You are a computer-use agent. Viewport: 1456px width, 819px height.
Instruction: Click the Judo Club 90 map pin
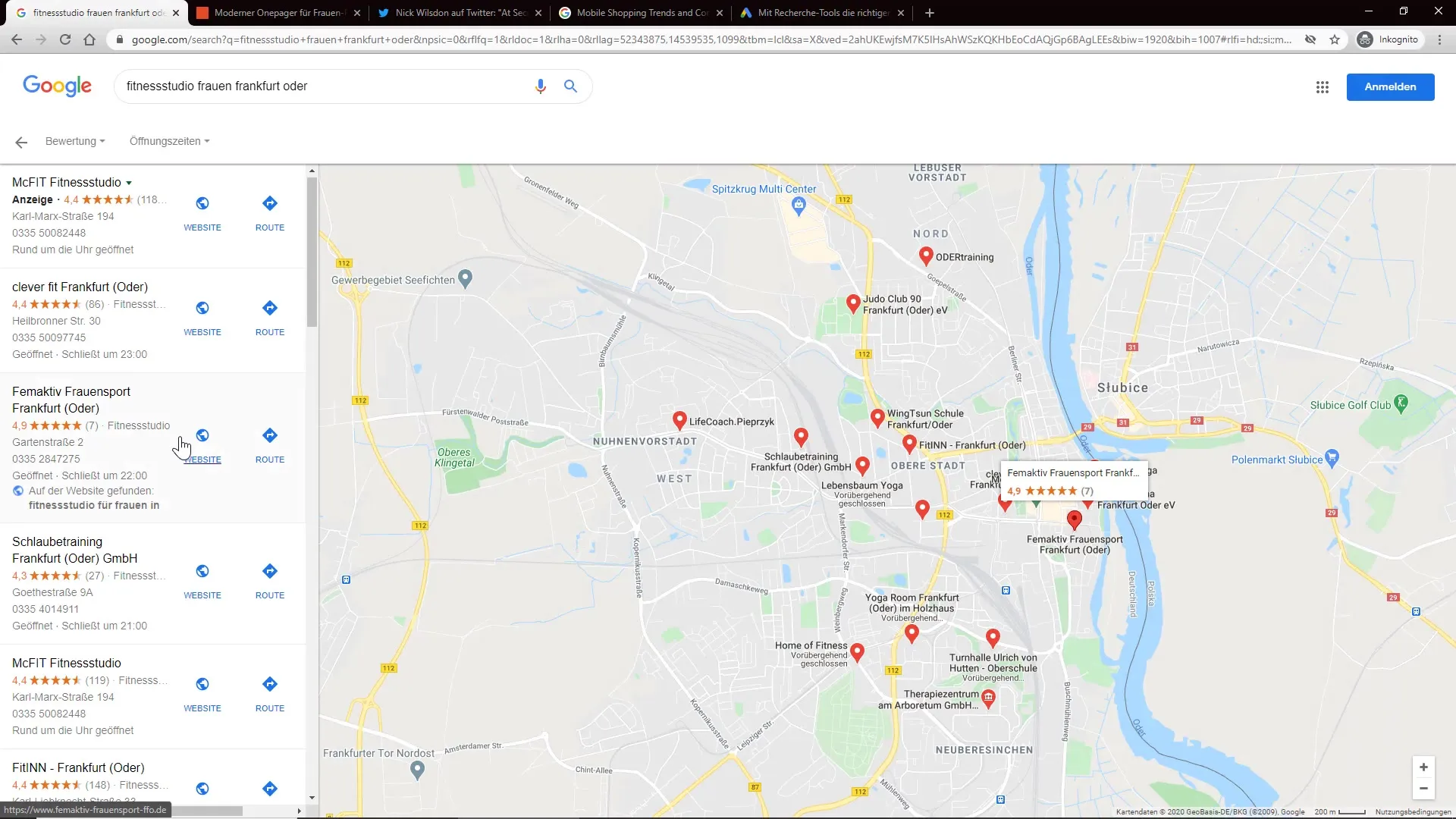[853, 303]
